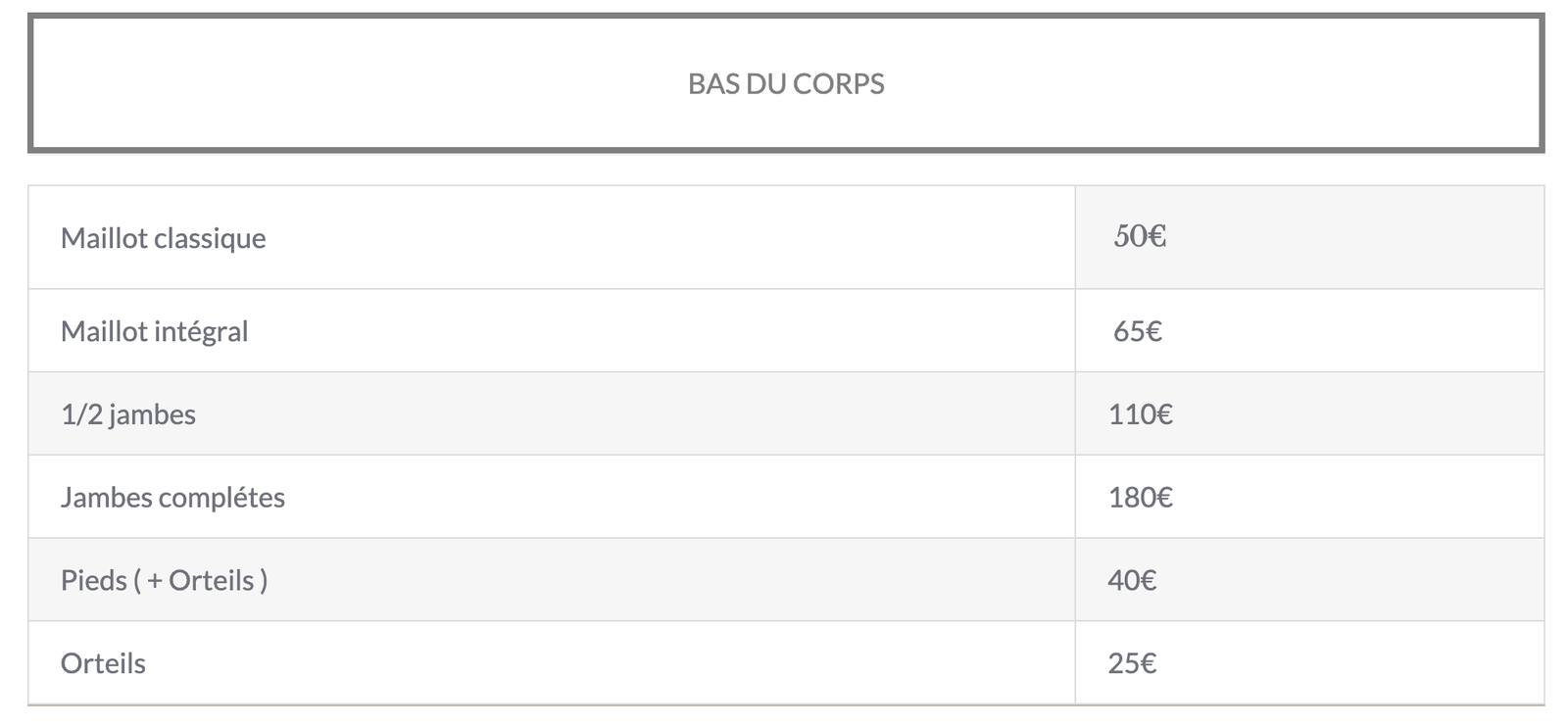Click the BAS DU CORPS header box
This screenshot has width=1568, height=728.
click(786, 83)
